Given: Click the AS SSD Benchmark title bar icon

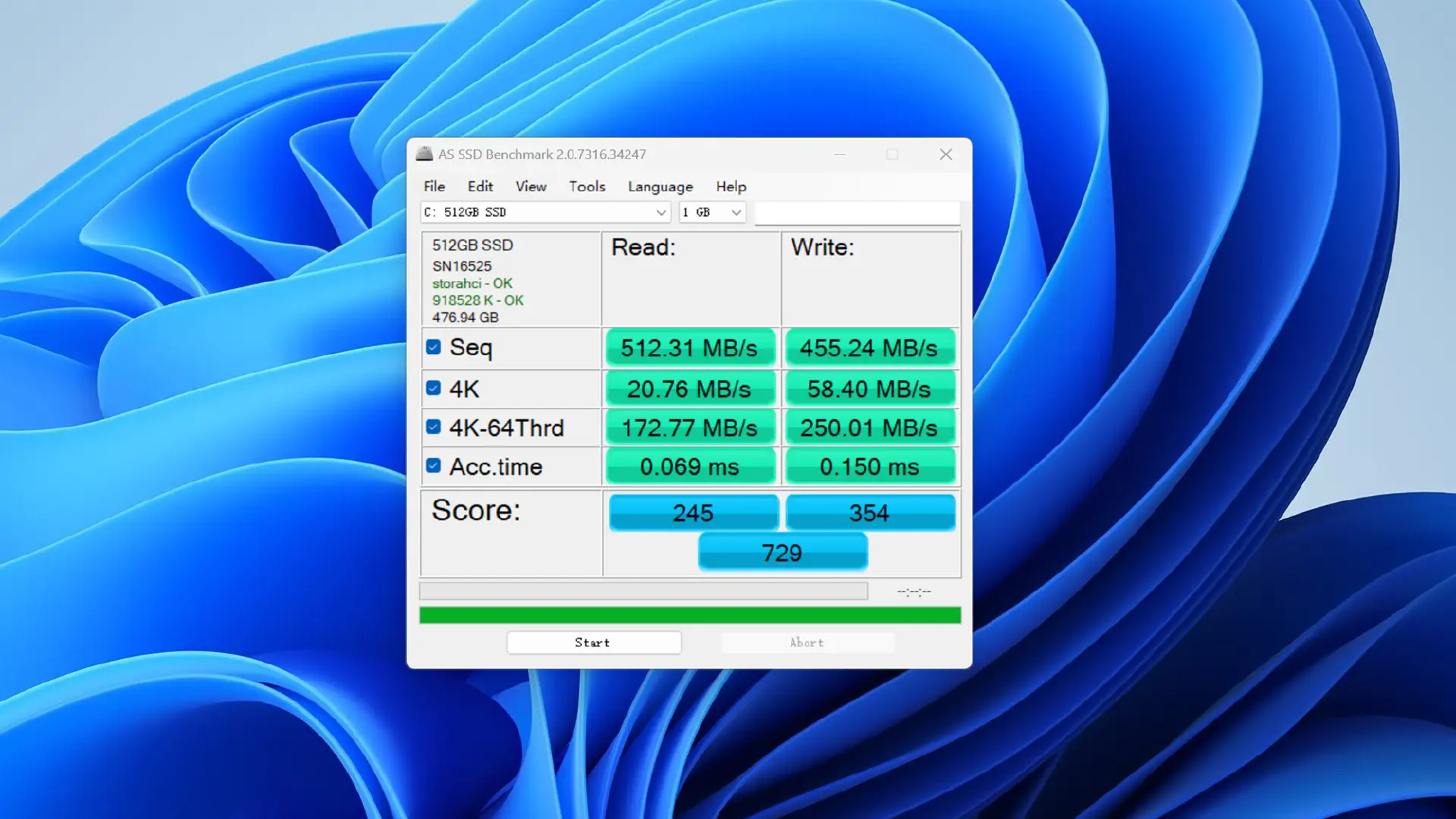Looking at the screenshot, I should 424,154.
